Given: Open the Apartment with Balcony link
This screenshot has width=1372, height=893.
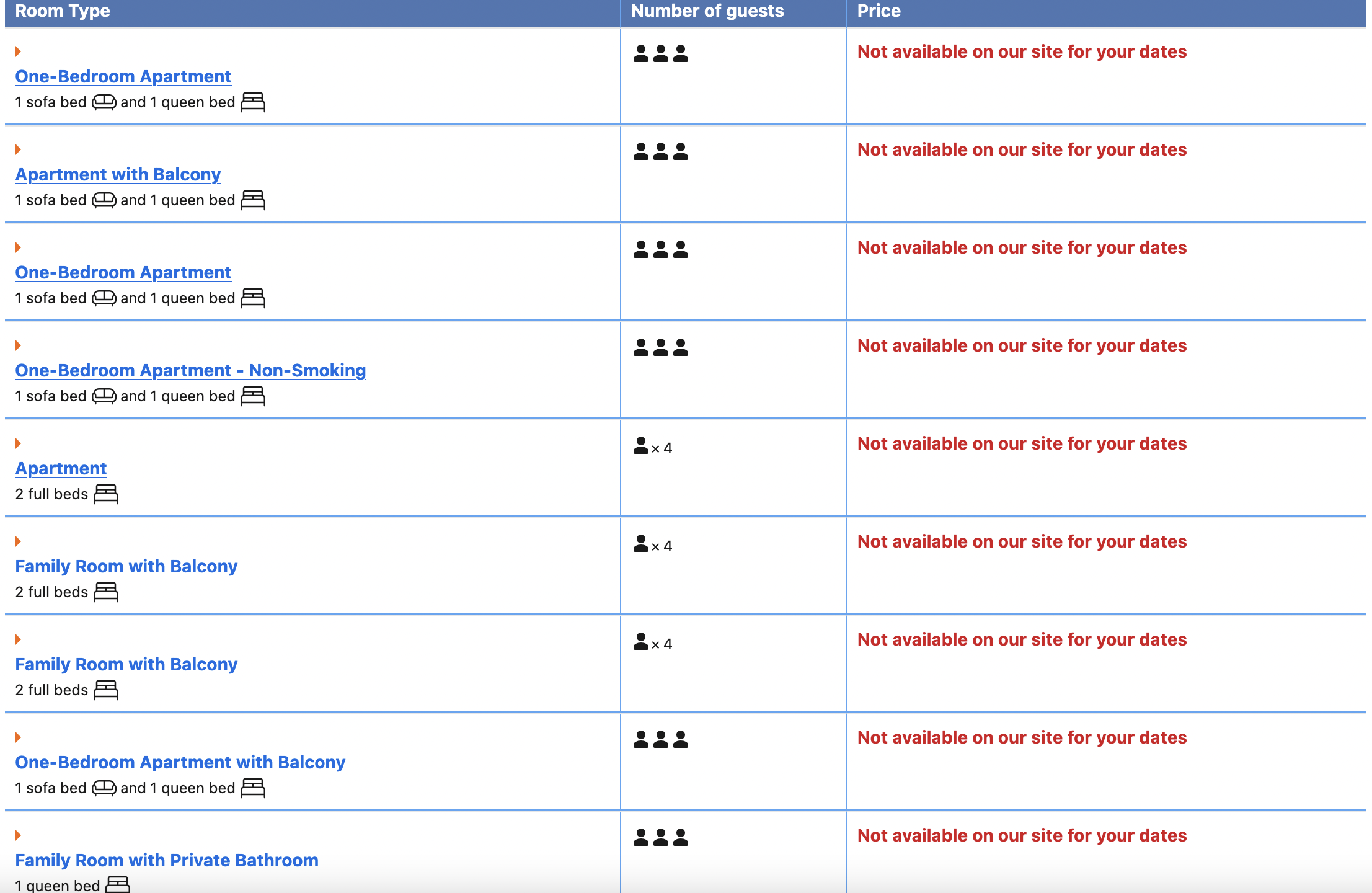Looking at the screenshot, I should tap(118, 174).
